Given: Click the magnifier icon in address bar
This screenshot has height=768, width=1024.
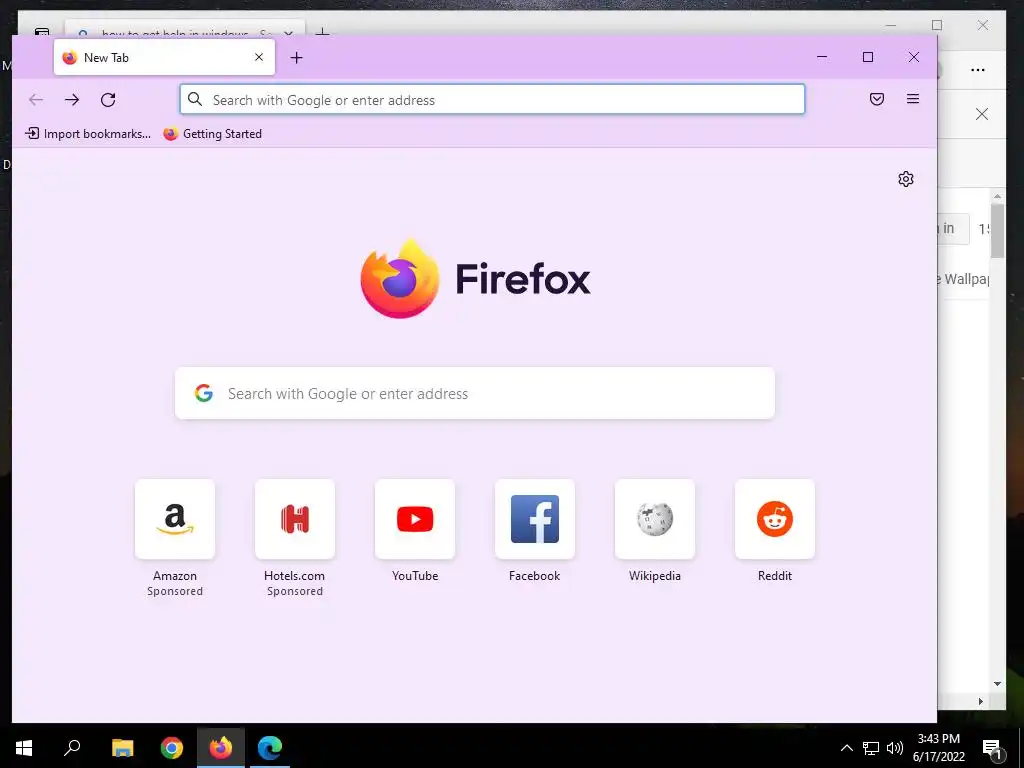Looking at the screenshot, I should [195, 99].
